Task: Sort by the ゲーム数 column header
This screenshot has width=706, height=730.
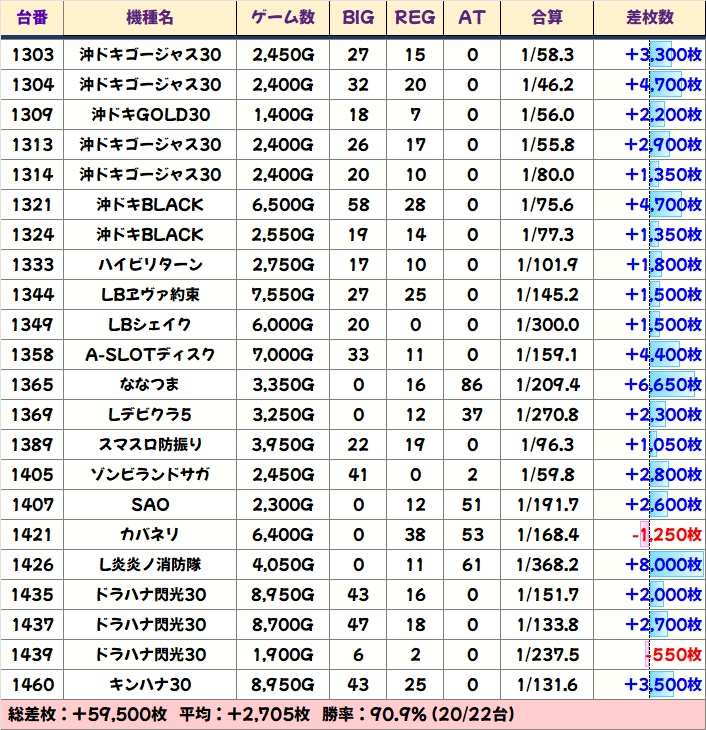Action: pos(284,18)
